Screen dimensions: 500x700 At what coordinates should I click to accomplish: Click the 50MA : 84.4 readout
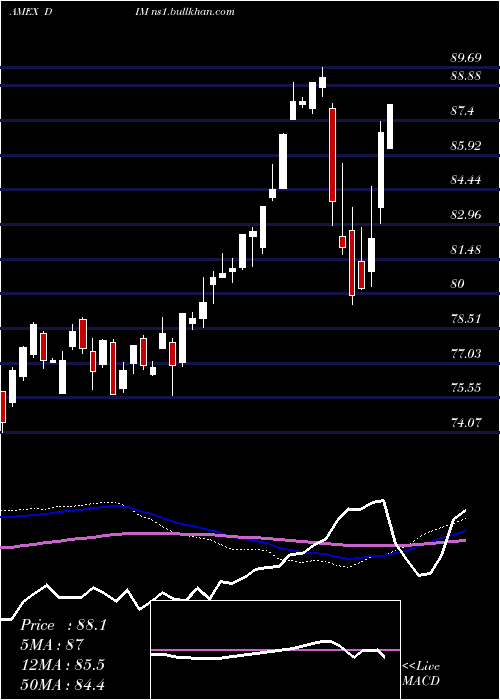[62, 684]
